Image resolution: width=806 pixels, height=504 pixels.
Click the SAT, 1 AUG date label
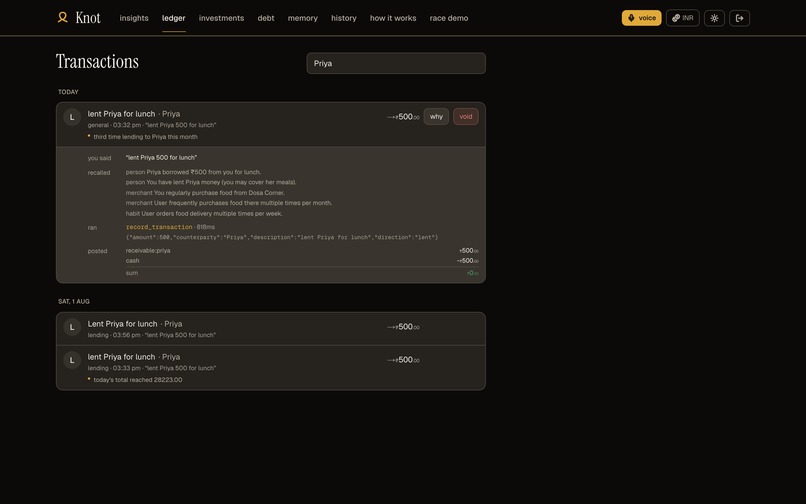click(x=74, y=302)
